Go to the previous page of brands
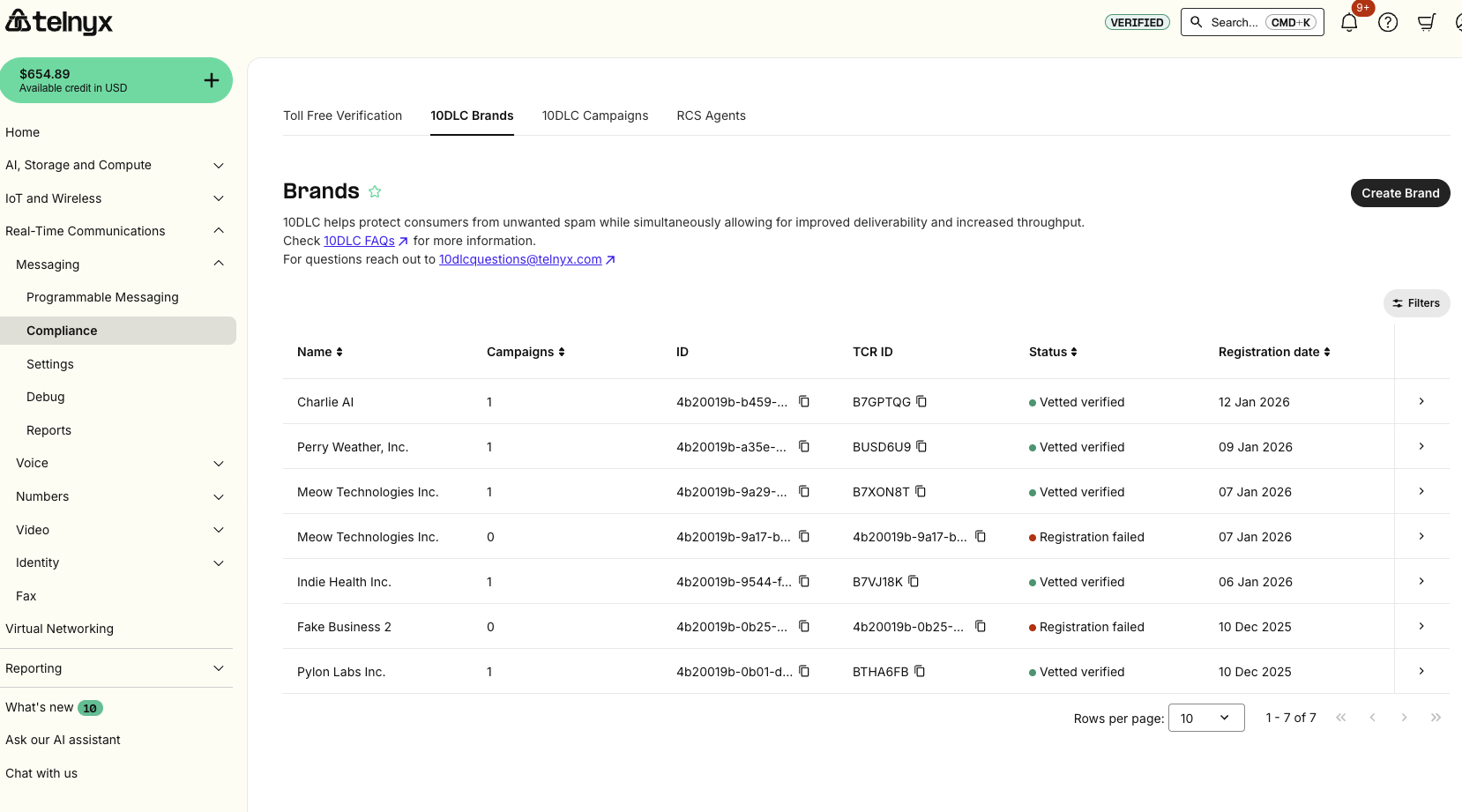1462x812 pixels. (1372, 718)
